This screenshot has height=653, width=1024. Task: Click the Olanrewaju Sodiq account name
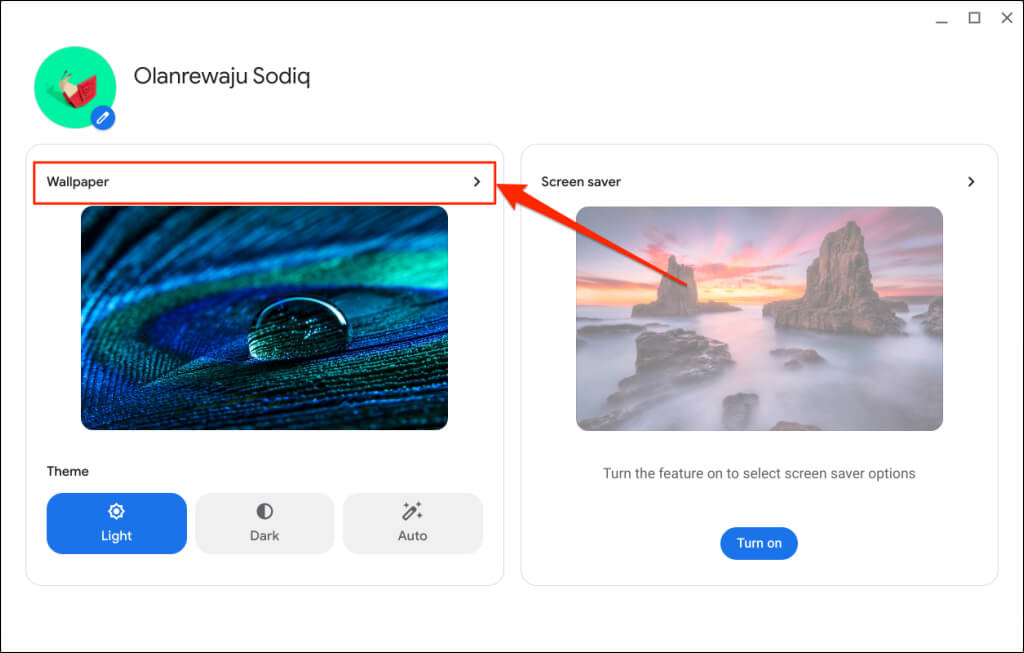click(222, 77)
